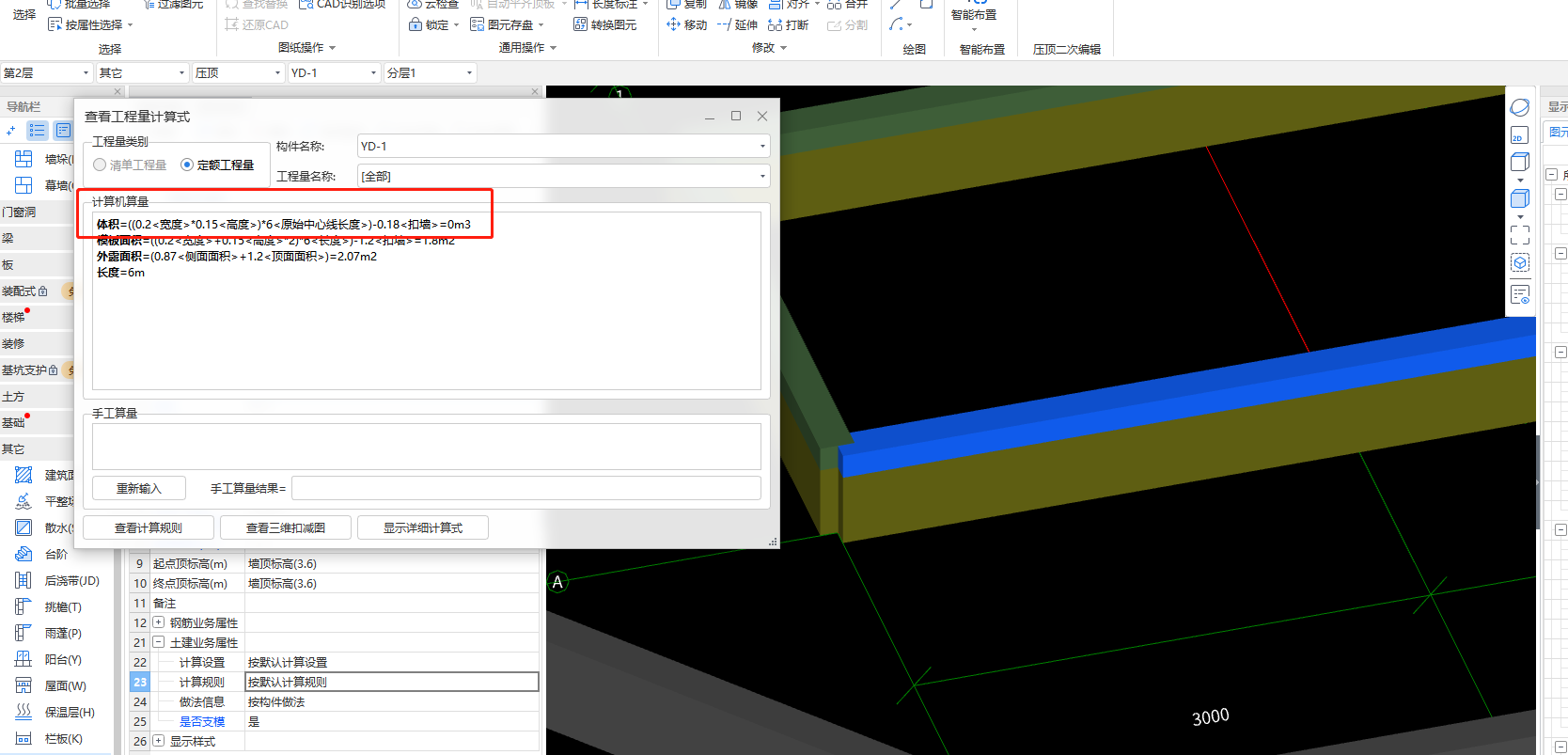Viewport: 1568px width, 755px height.
Task: Click the wireframe cube view icon
Action: (x=1520, y=163)
